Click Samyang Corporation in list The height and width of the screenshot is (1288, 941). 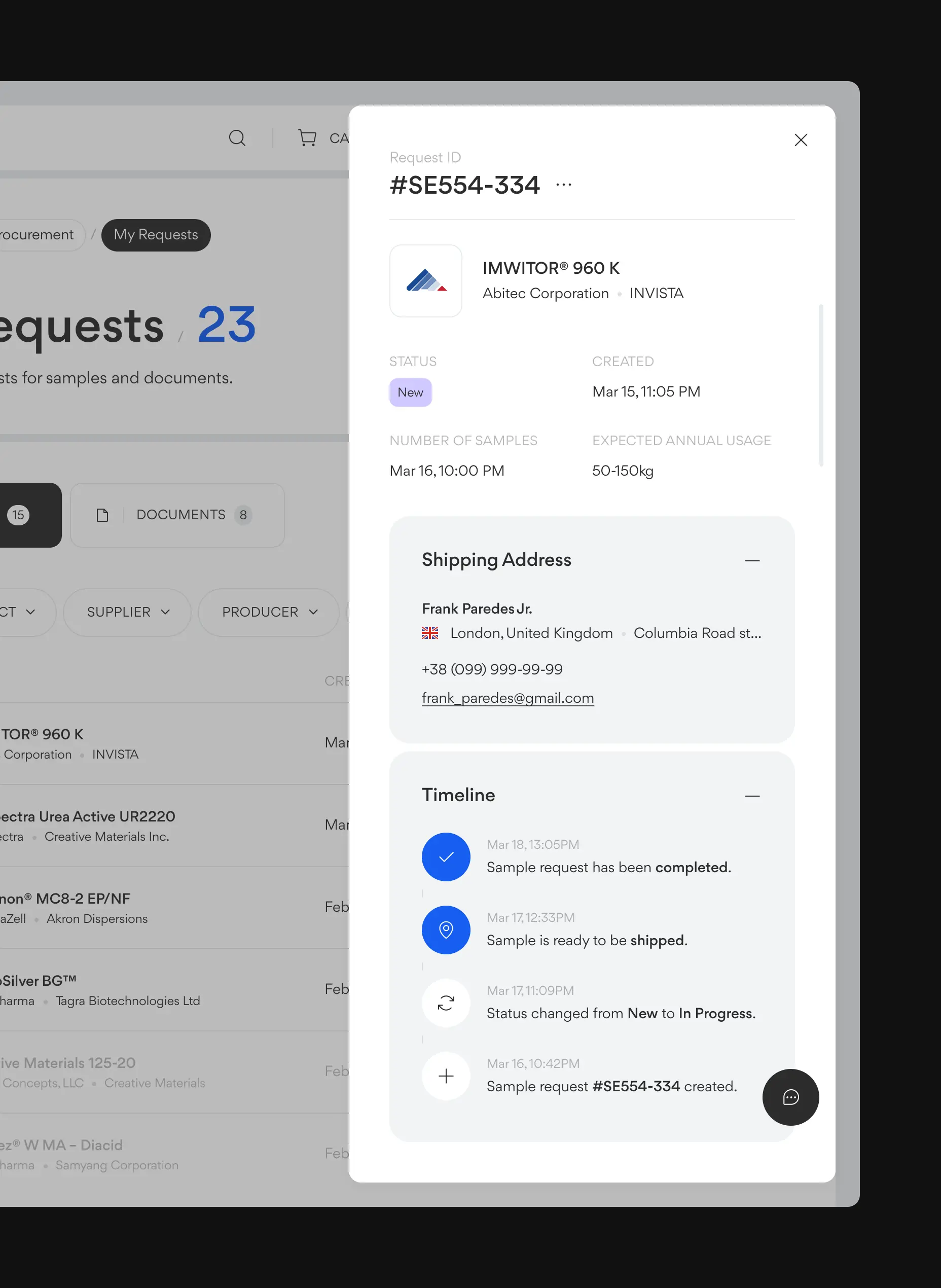pyautogui.click(x=117, y=1165)
